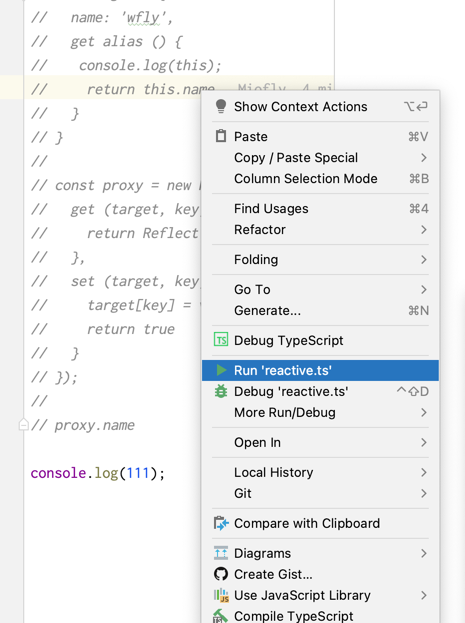The height and width of the screenshot is (623, 465).
Task: Click the '// });' comment line
Action: pos(54,377)
